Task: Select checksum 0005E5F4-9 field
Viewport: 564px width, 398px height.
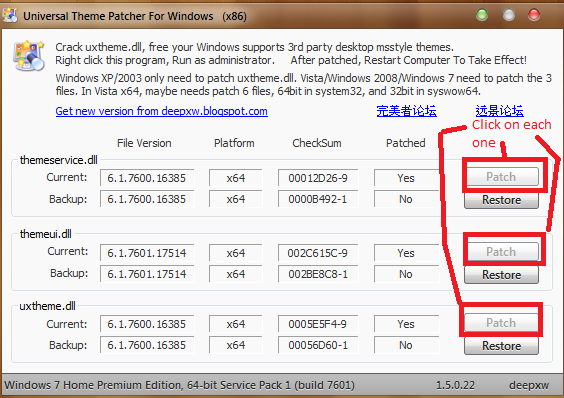Action: click(x=318, y=324)
